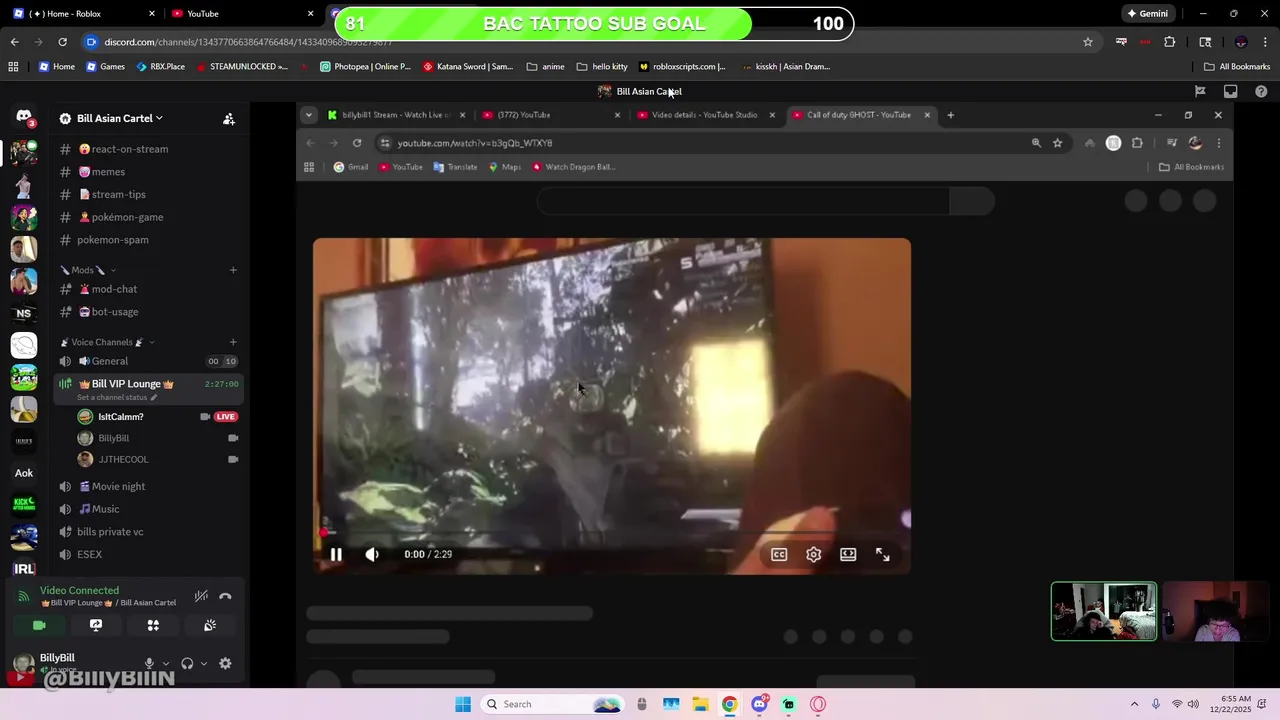This screenshot has width=1280, height=720.
Task: Open new tab in shared browser
Action: tap(950, 115)
